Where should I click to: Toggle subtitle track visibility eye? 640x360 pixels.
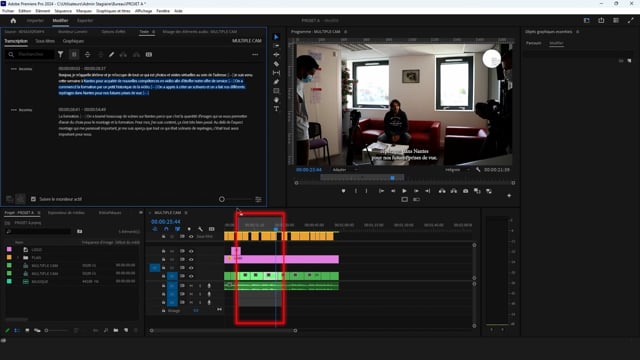[191, 236]
